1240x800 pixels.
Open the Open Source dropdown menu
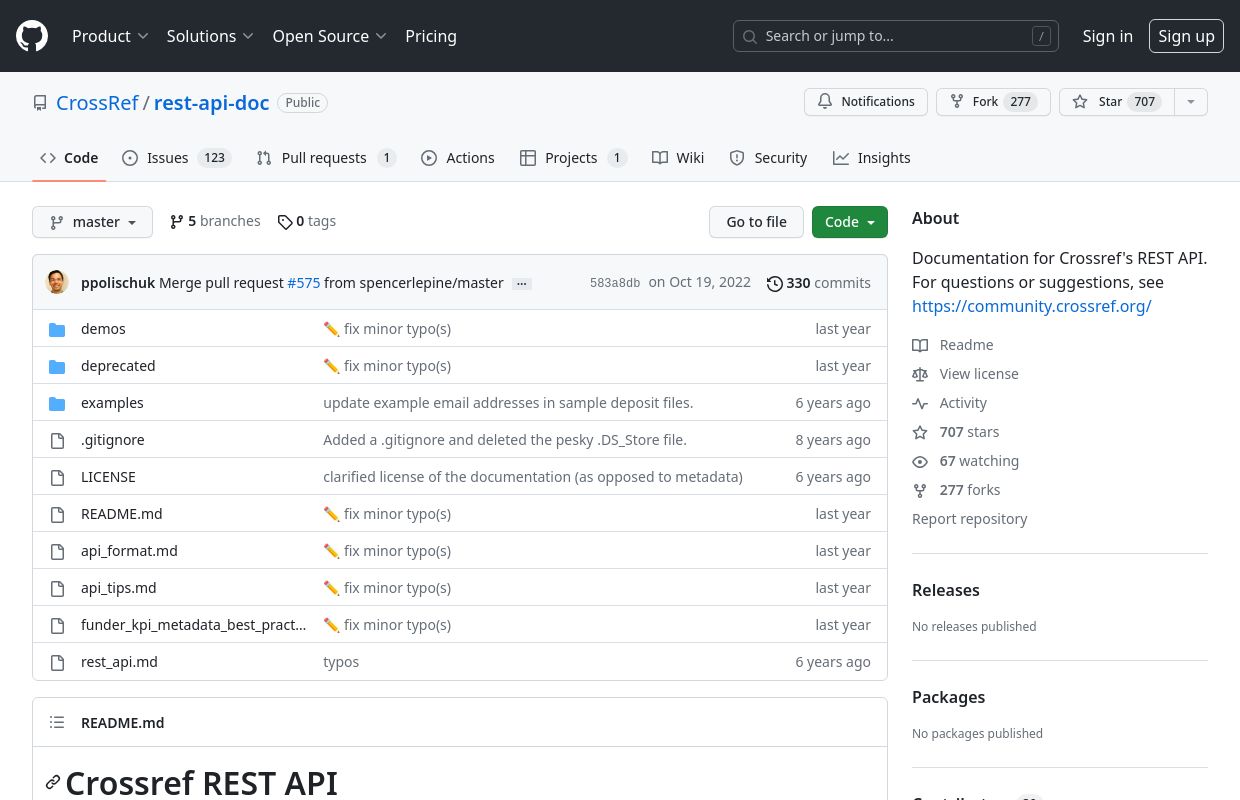coord(329,36)
